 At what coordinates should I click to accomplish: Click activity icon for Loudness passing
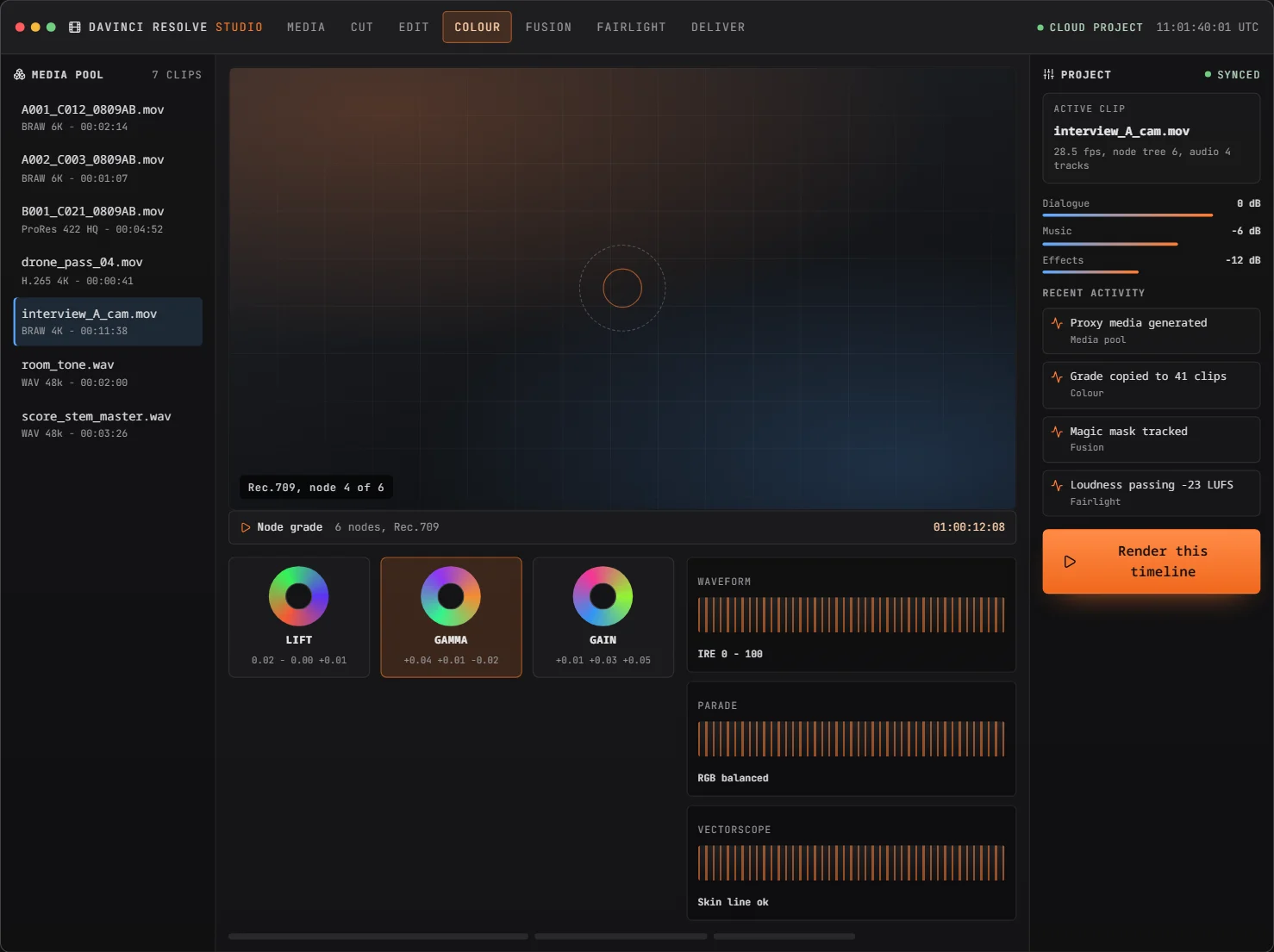(1057, 486)
